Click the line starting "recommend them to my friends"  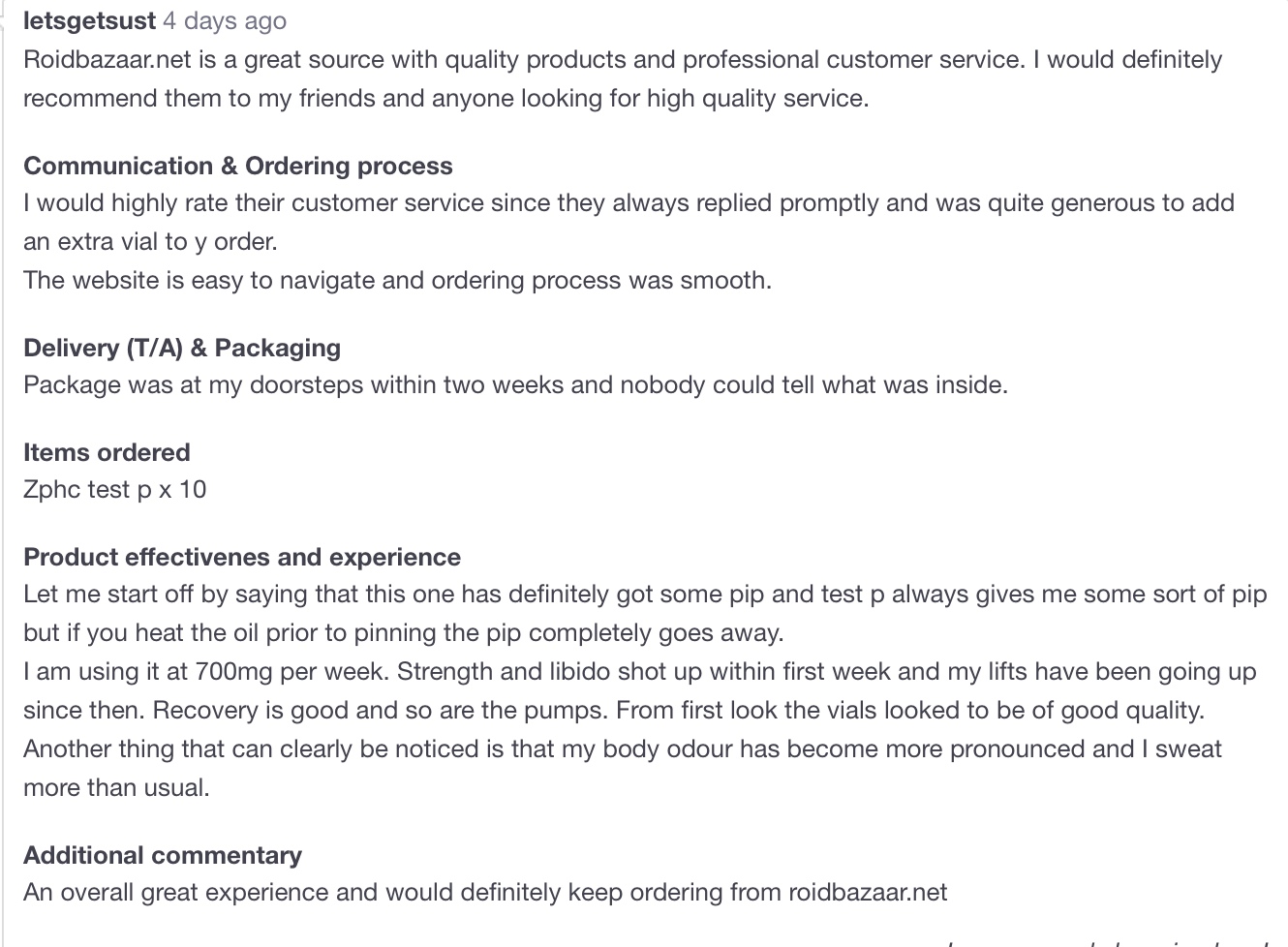tap(445, 98)
